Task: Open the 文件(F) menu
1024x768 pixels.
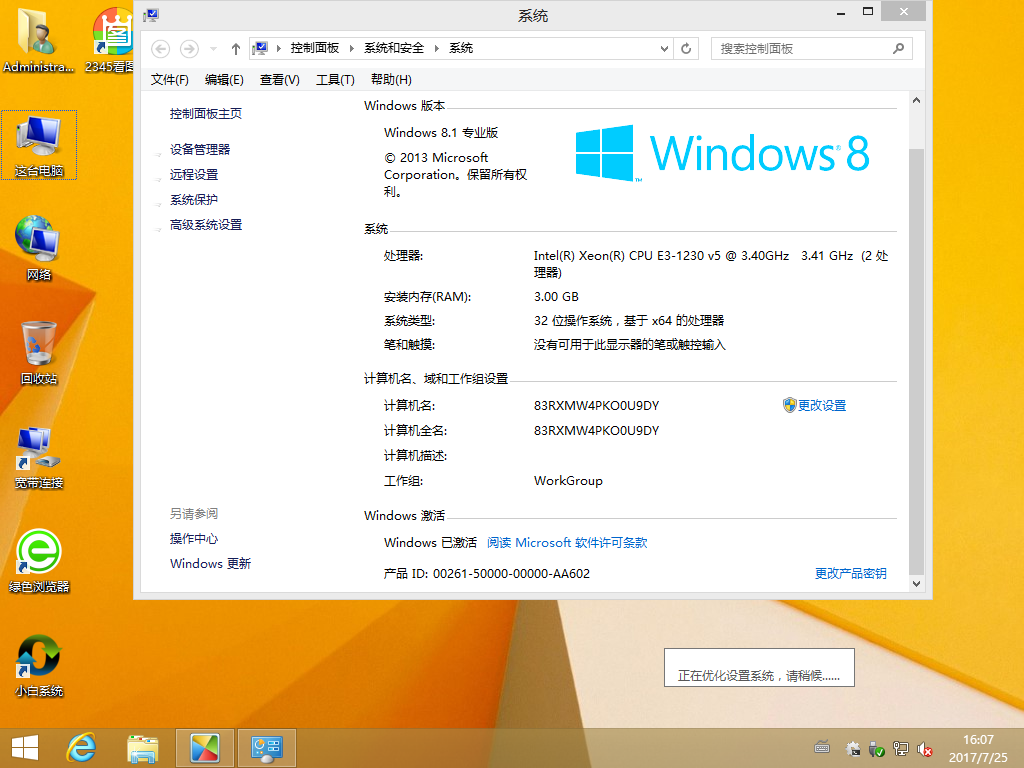Action: [x=169, y=80]
